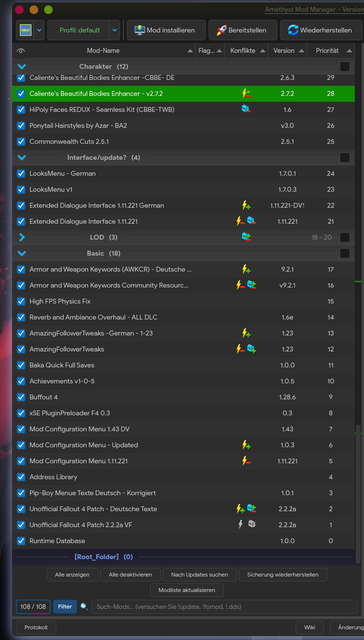The height and width of the screenshot is (640, 364).
Task: Open the Protokoll tab at bottom
Action: [36, 627]
